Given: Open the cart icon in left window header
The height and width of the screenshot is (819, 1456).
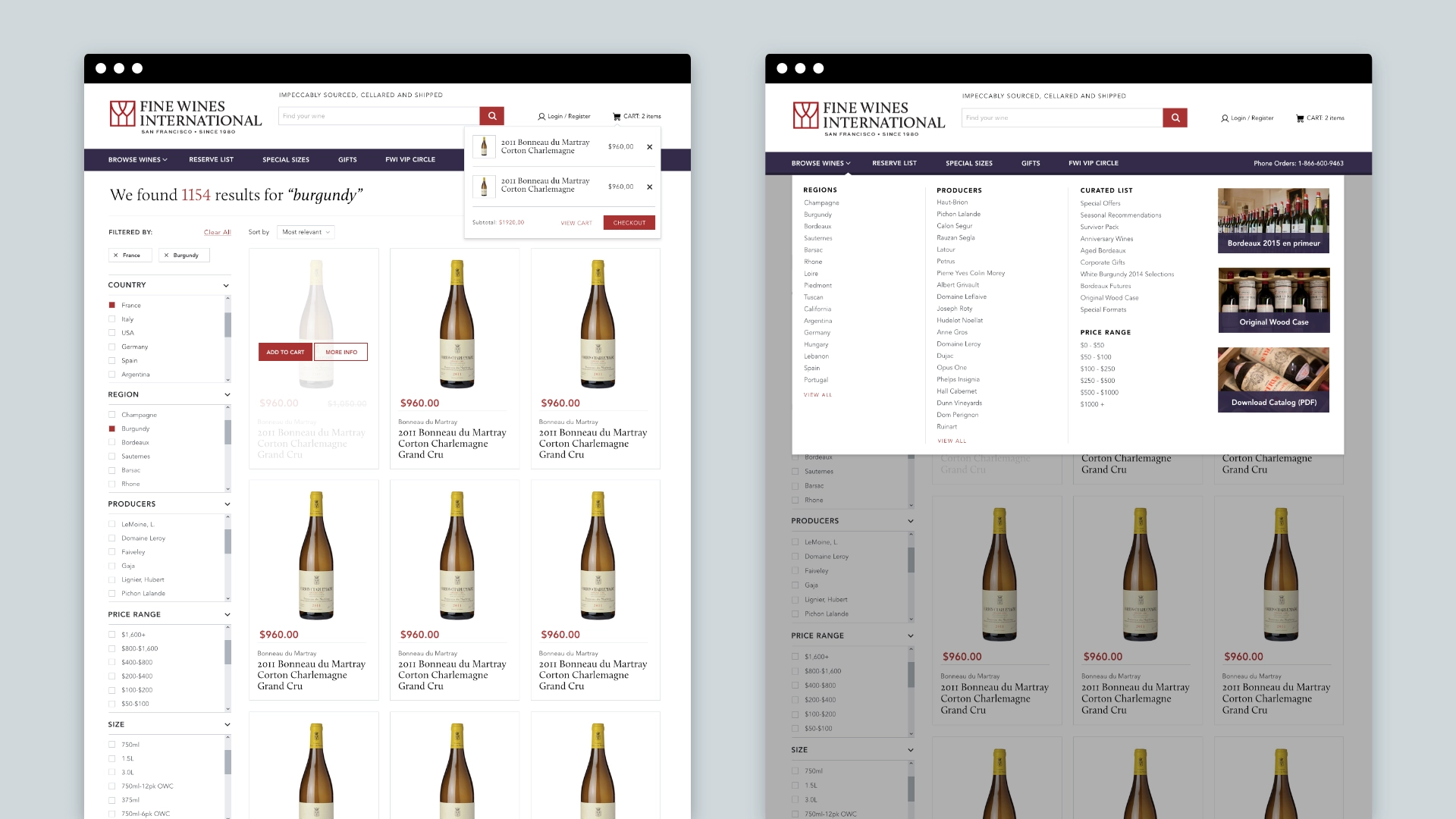Looking at the screenshot, I should [x=617, y=116].
